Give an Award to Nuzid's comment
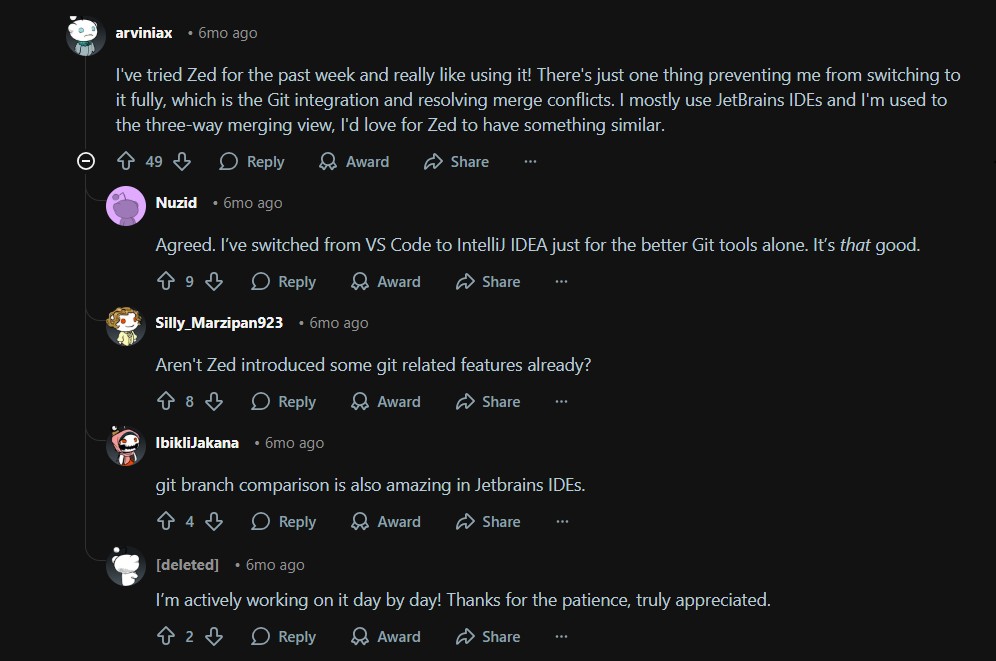The height and width of the screenshot is (661, 996). pos(386,282)
